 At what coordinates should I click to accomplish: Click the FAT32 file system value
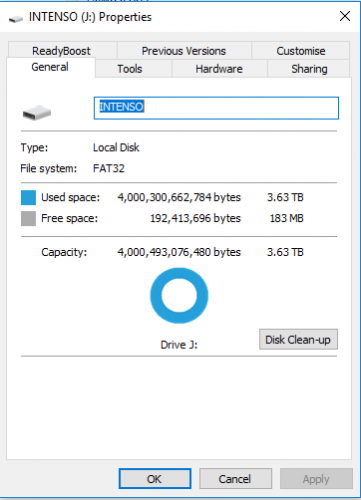[109, 168]
